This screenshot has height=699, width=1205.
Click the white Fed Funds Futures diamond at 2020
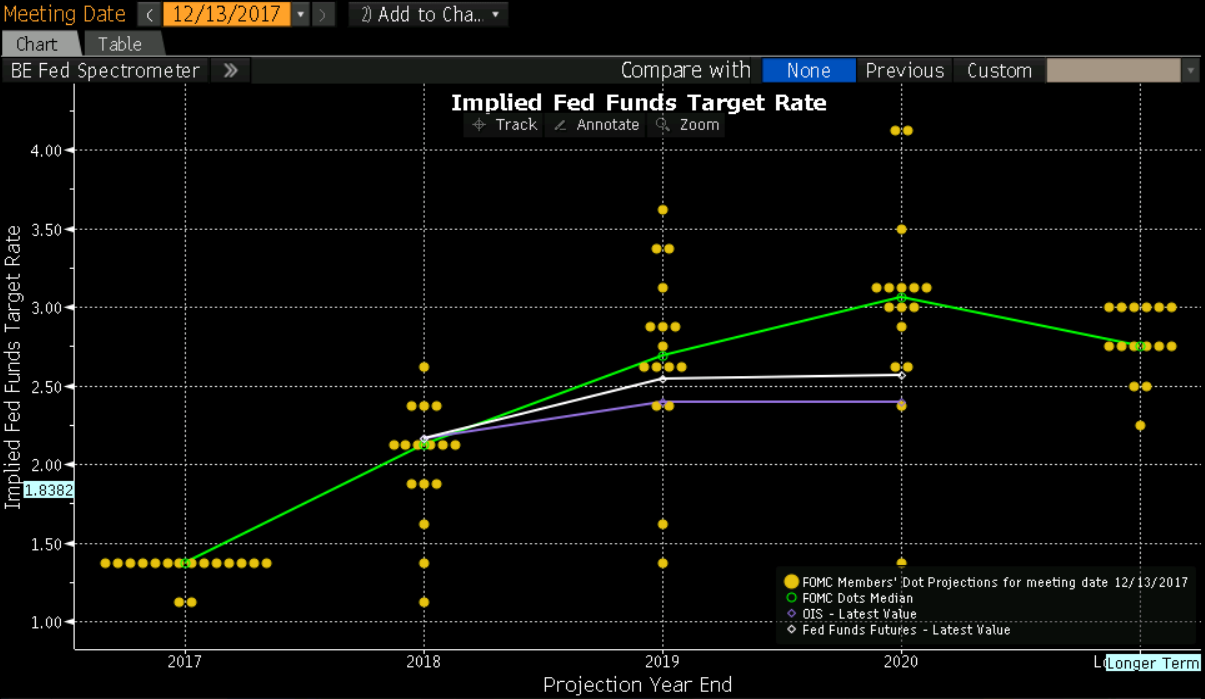pos(901,375)
